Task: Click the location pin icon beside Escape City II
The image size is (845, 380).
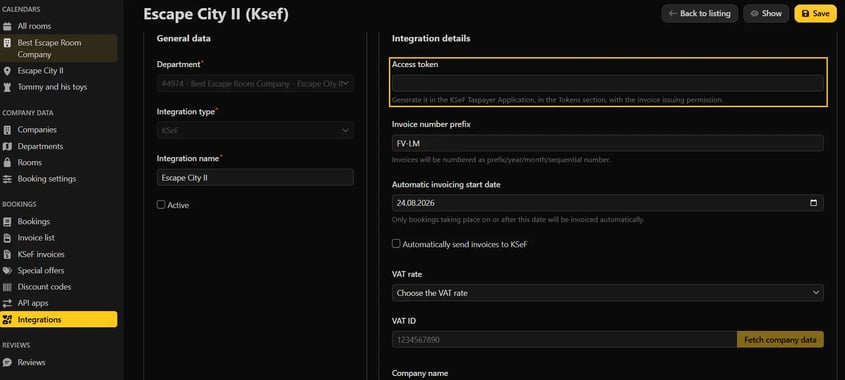Action: point(8,71)
